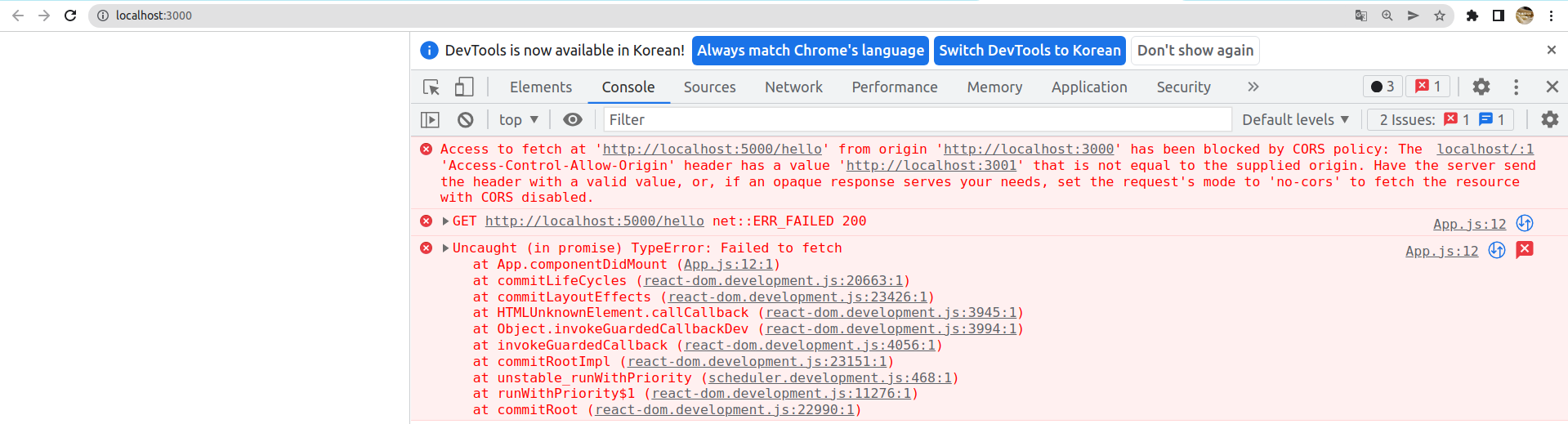Viewport: 1568px width, 424px height.
Task: Open the translate page icon
Action: [x=1360, y=16]
